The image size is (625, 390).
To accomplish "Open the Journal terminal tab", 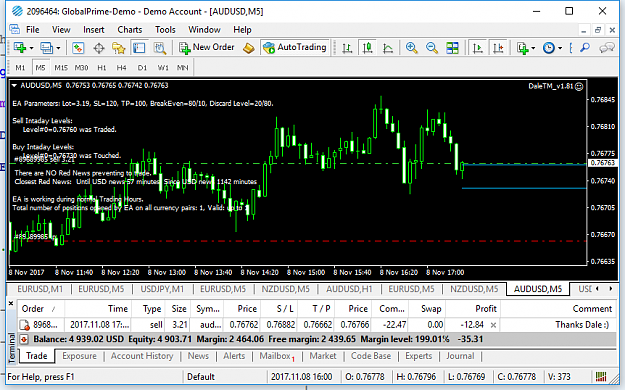I will (460, 356).
